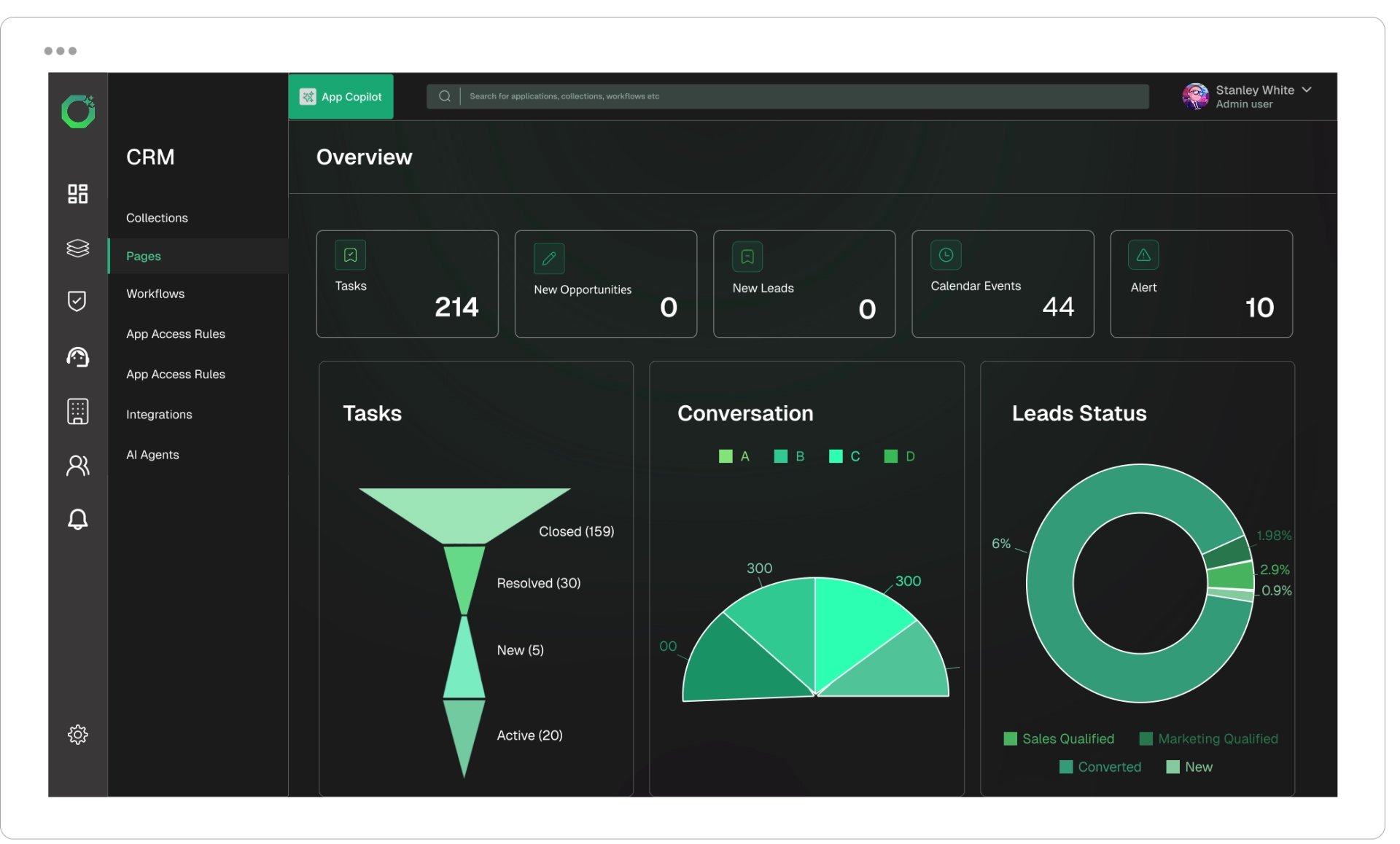
Task: Click the building icon in sidebar
Action: (77, 411)
